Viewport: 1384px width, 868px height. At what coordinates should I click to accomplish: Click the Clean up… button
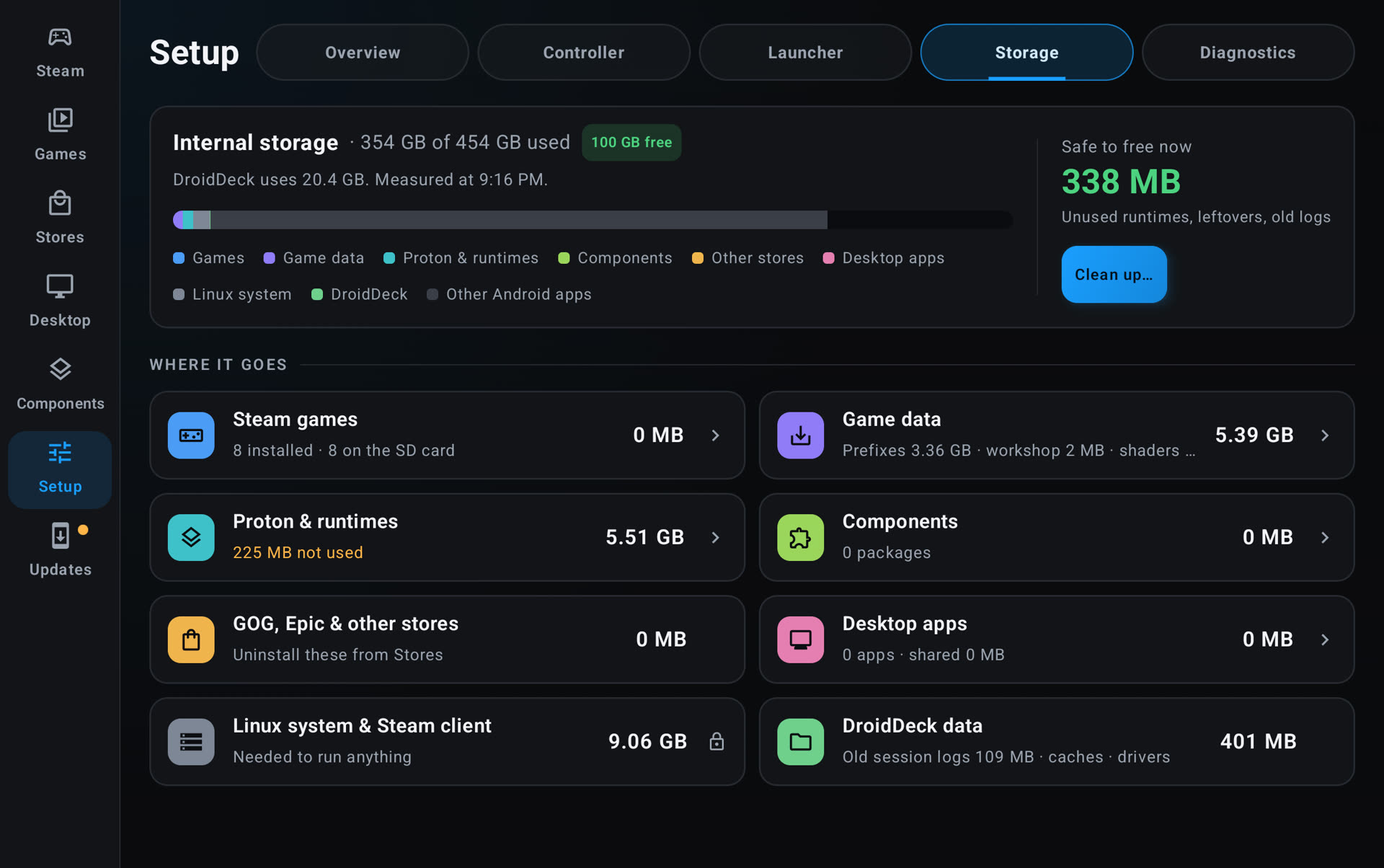(1114, 275)
